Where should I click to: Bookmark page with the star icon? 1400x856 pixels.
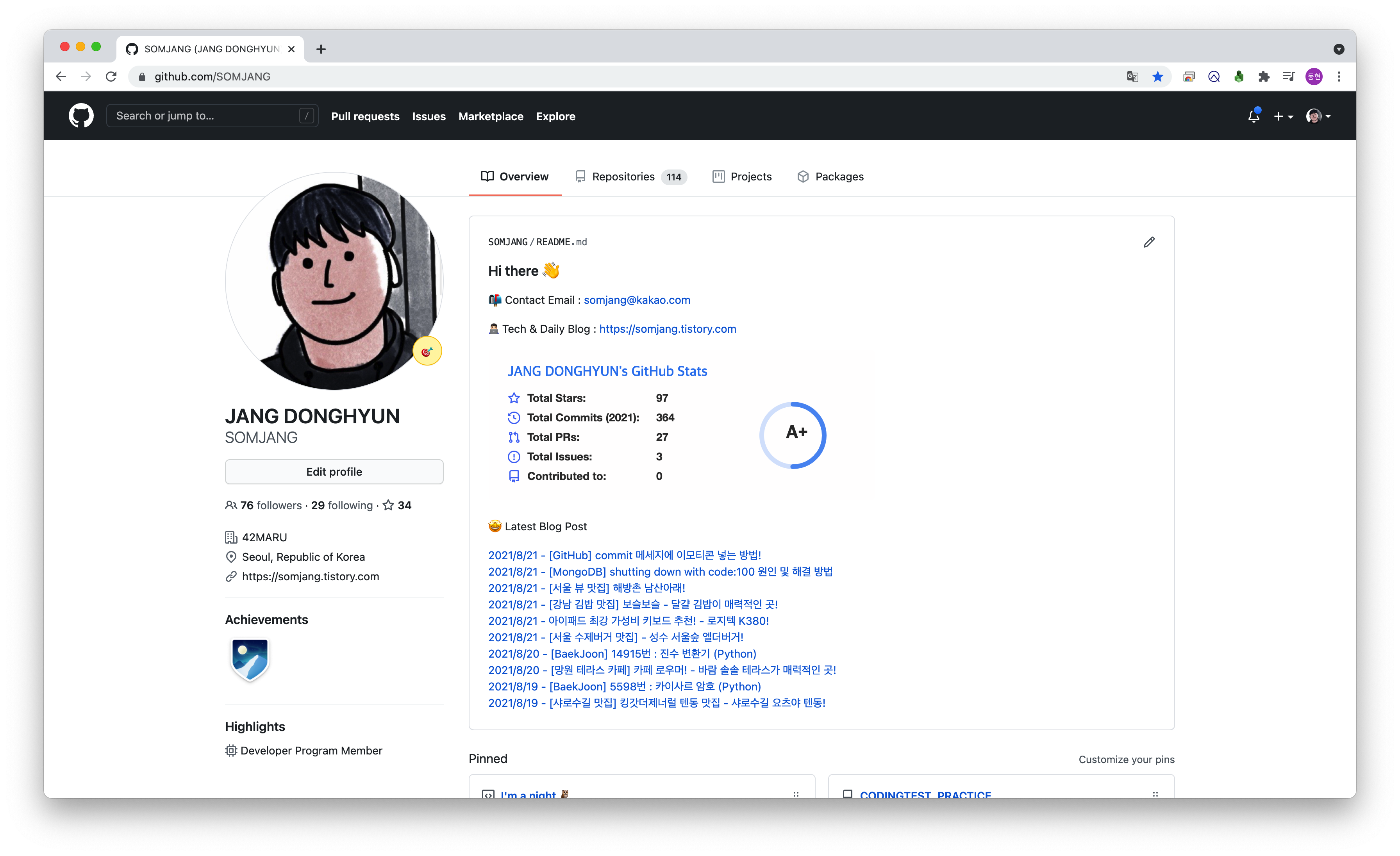[x=1157, y=77]
